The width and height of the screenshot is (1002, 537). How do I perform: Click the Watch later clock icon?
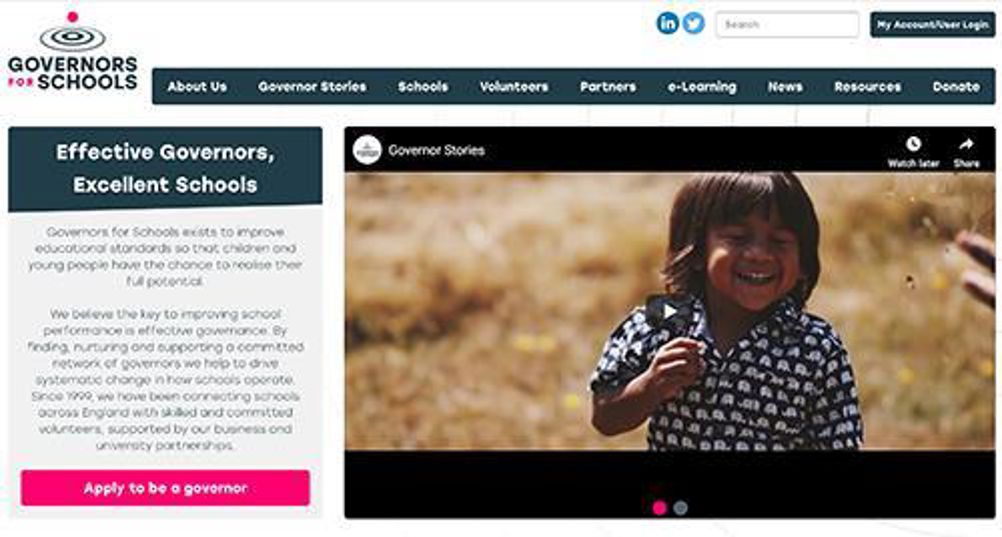click(x=913, y=144)
